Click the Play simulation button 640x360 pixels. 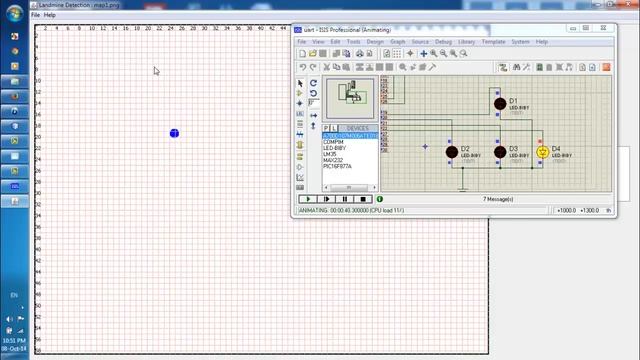(308, 199)
